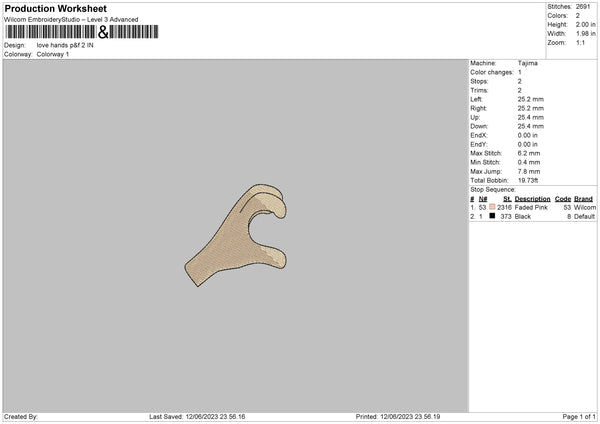600x424 pixels.
Task: Click the embroidered hand design preview
Action: pos(236,235)
